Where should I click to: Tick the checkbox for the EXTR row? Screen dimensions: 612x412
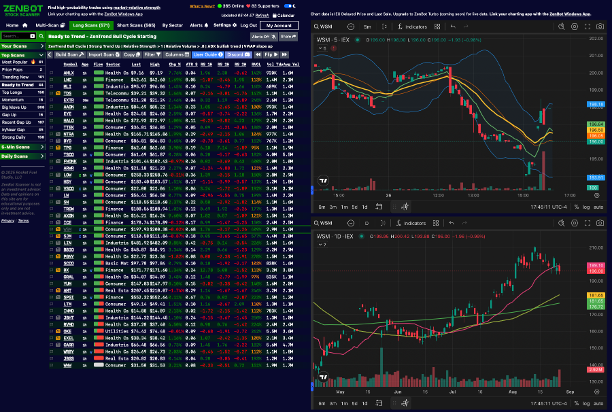[51, 100]
